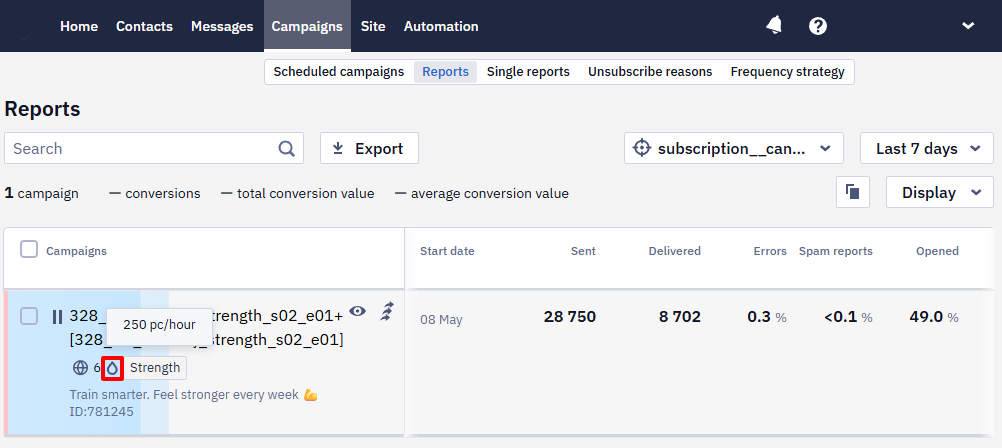Viewport: 1002px width, 448px height.
Task: Click the Strength tag label
Action: point(155,367)
